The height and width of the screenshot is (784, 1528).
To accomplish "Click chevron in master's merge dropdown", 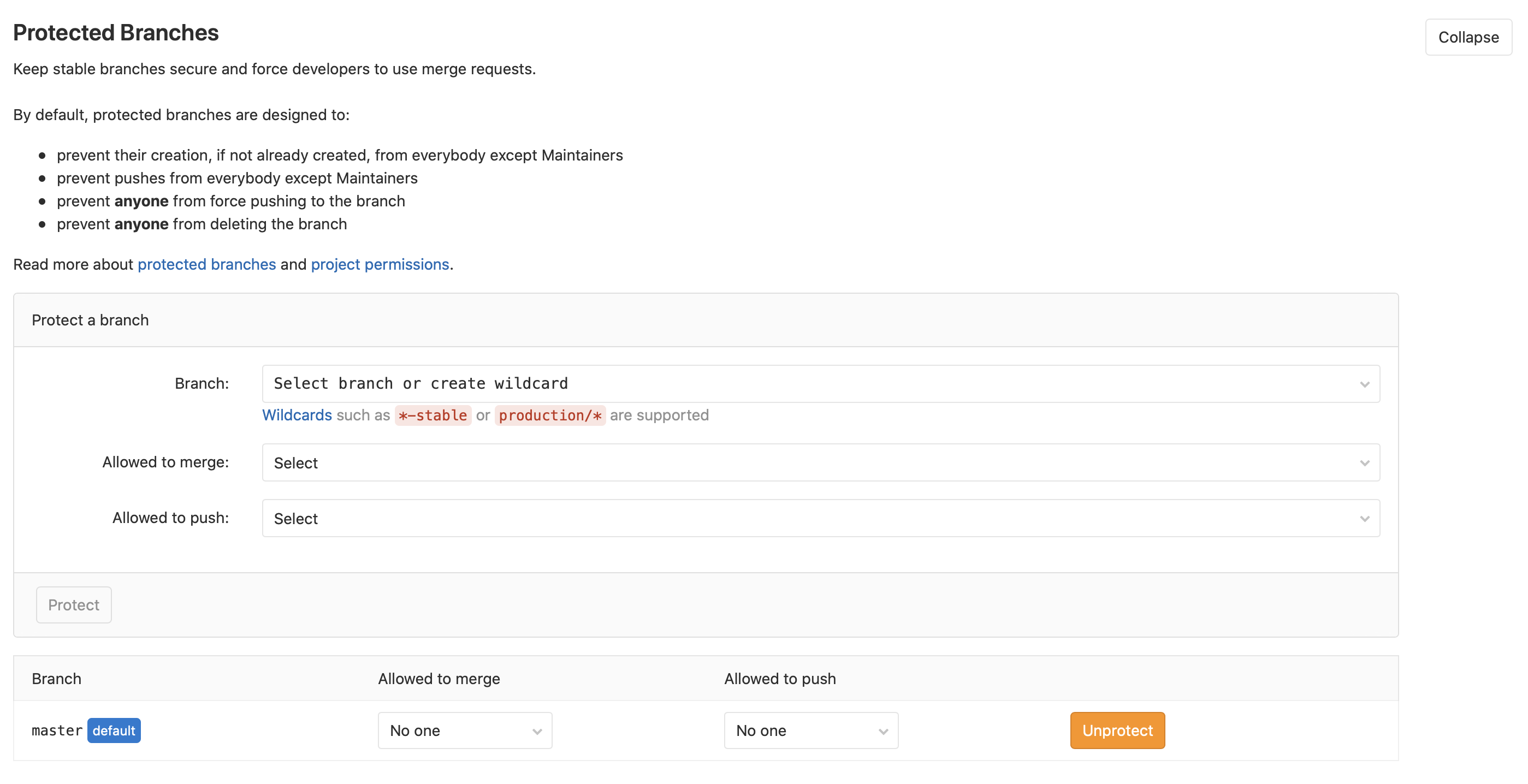I will click(537, 731).
